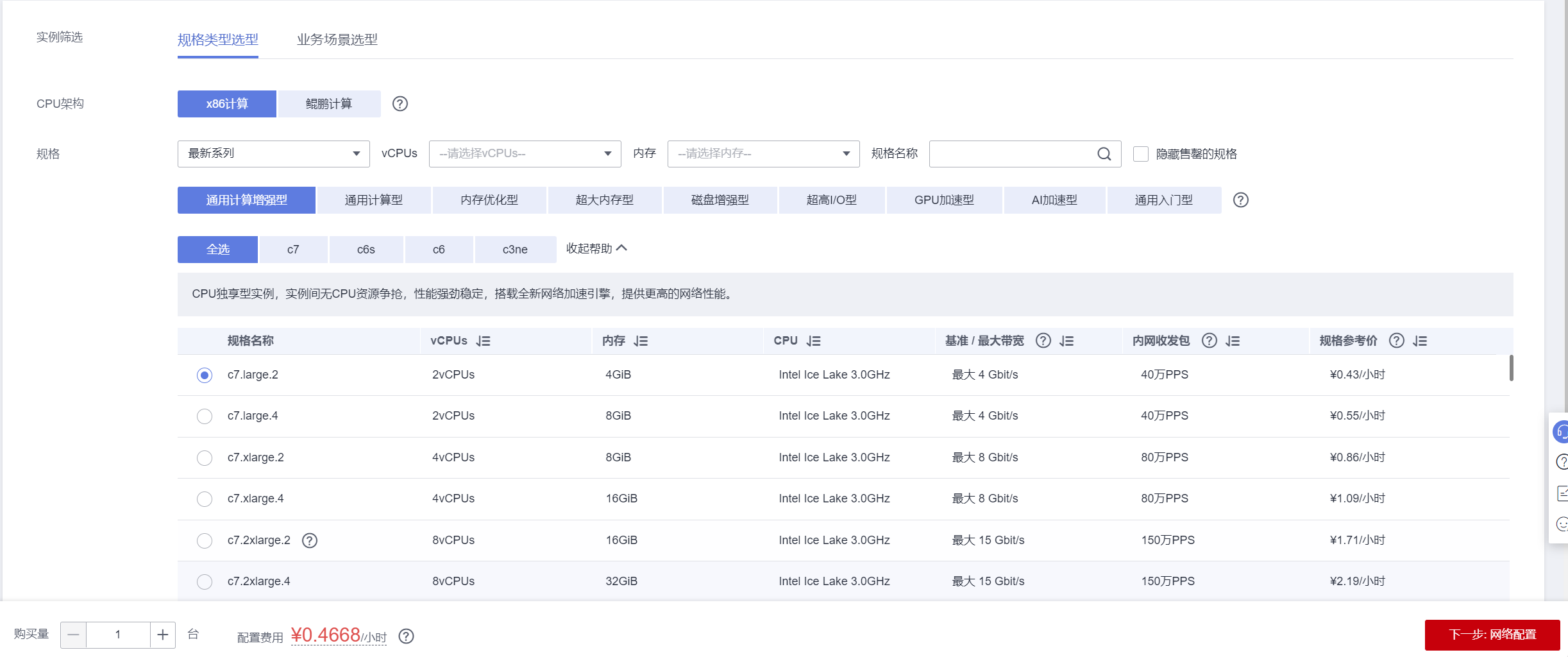
Task: Open the 内存 memory selection dropdown
Action: pyautogui.click(x=764, y=154)
